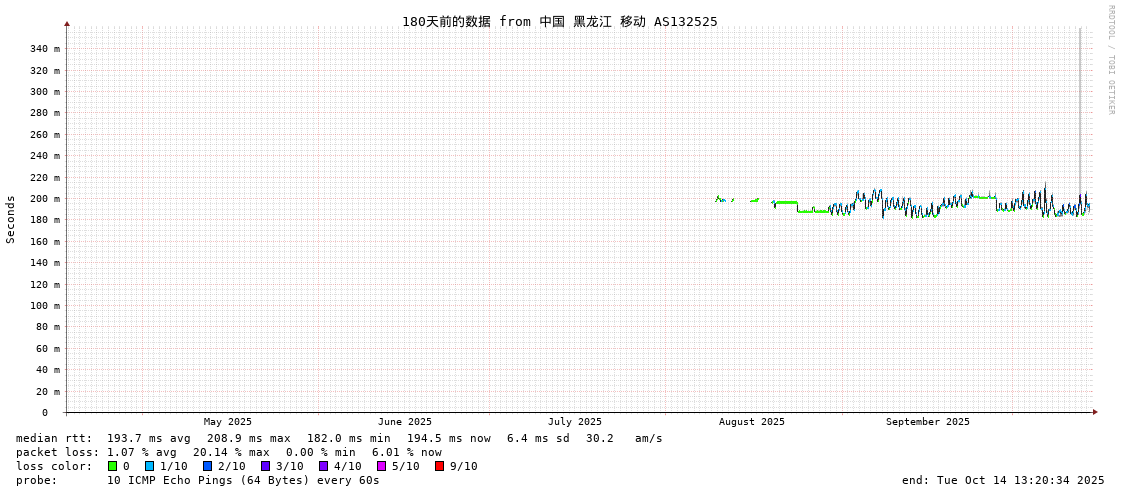Click the vertical Seconds axis label
The image size is (1121, 494).
11,219
